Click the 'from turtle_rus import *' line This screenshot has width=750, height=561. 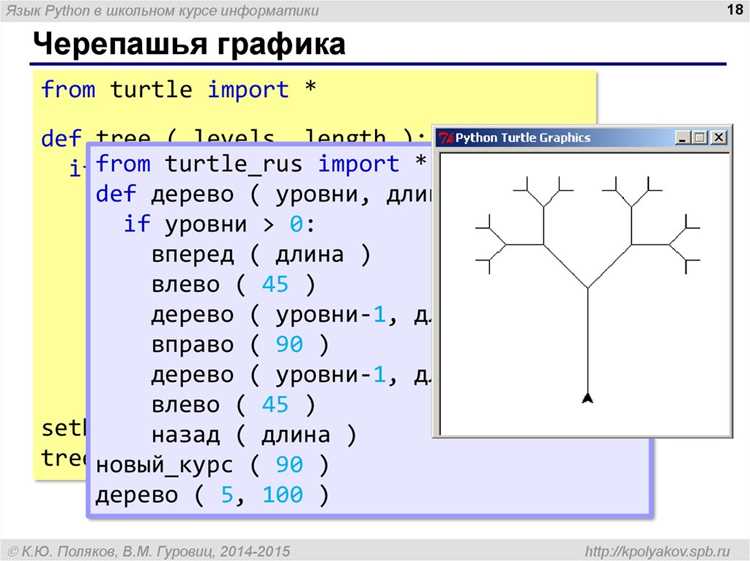tap(261, 164)
